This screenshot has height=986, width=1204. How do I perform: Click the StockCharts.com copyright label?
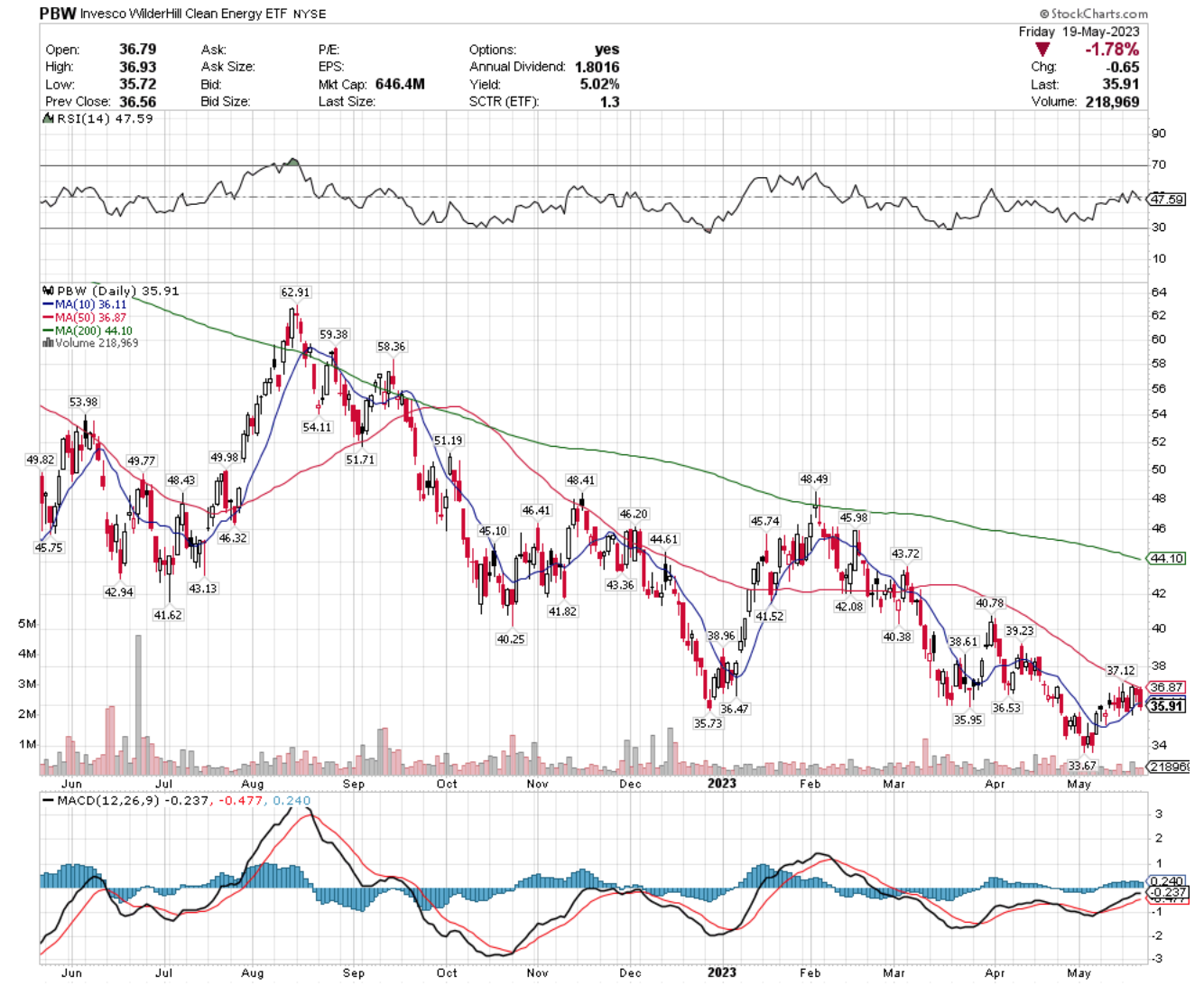[x=1094, y=14]
